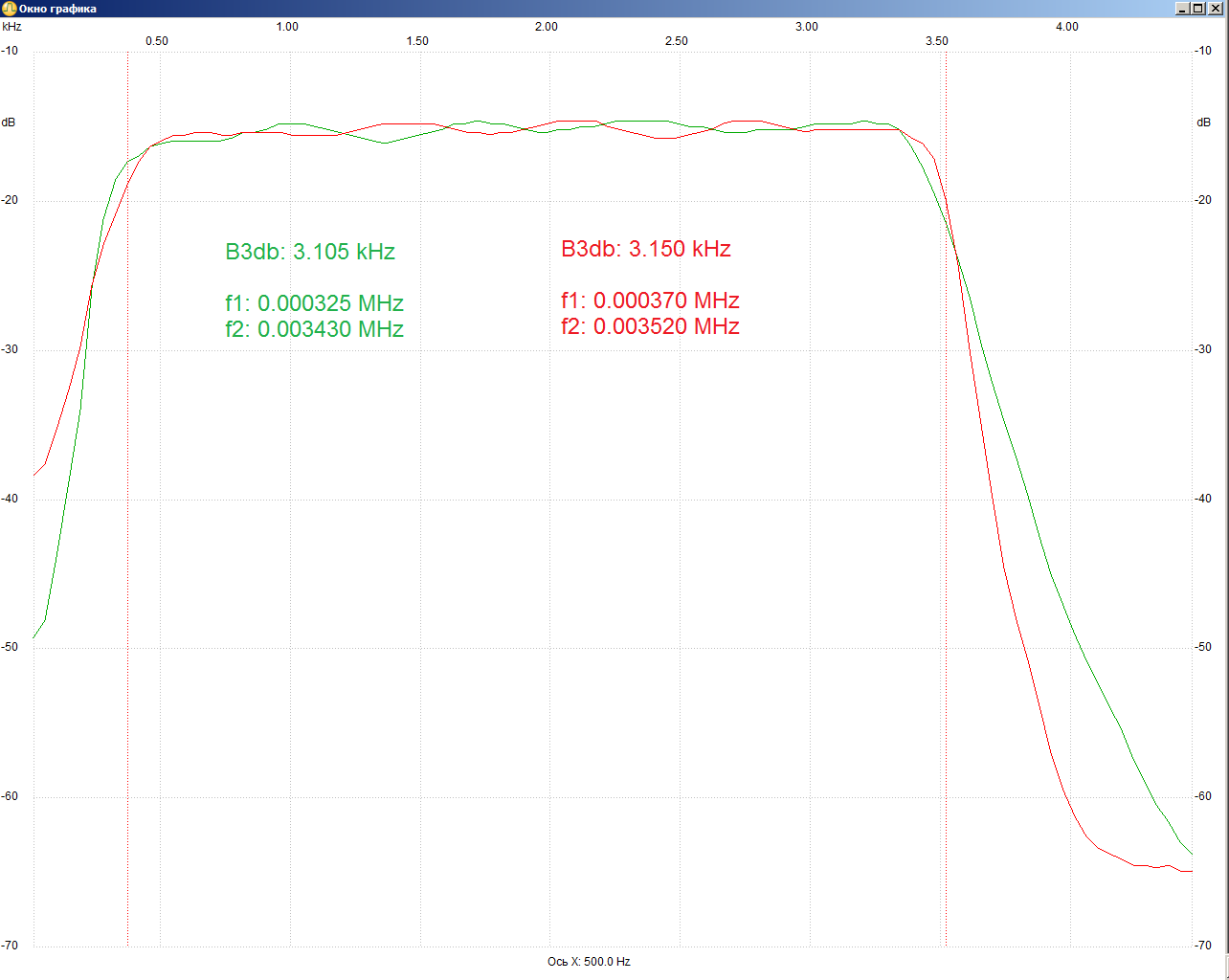1229x980 pixels.
Task: Click the -10 label on right axis
Action: click(1203, 51)
